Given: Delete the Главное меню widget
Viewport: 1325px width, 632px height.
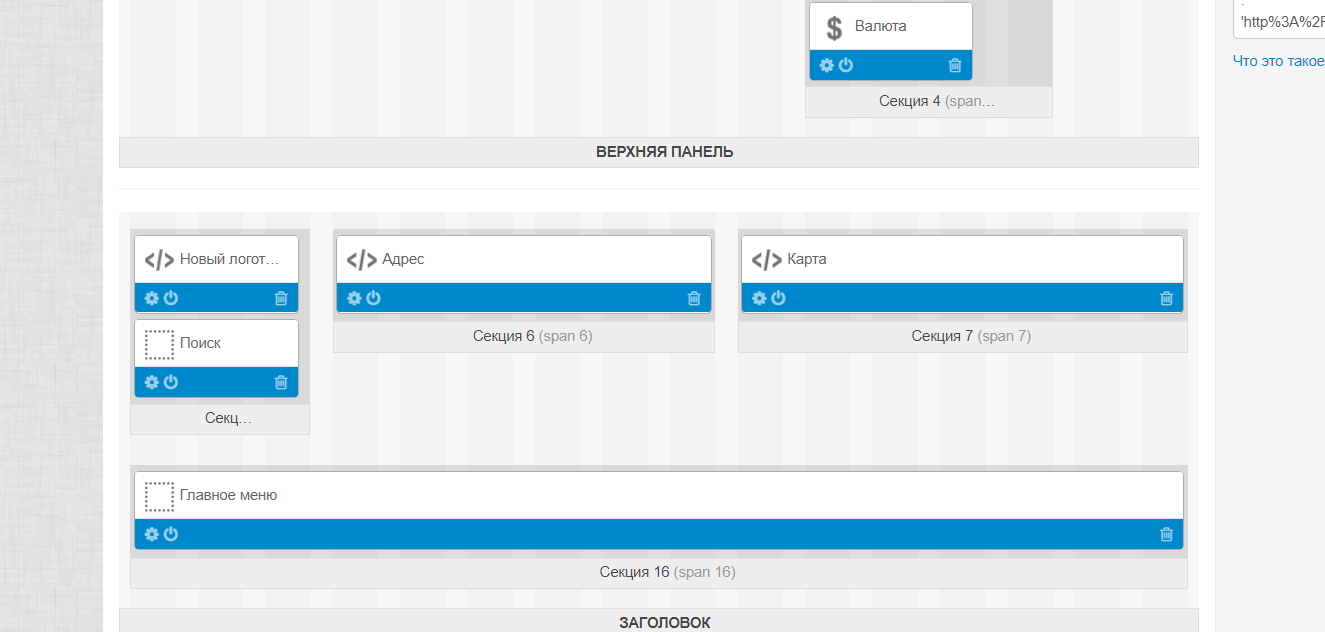Looking at the screenshot, I should (x=1166, y=534).
